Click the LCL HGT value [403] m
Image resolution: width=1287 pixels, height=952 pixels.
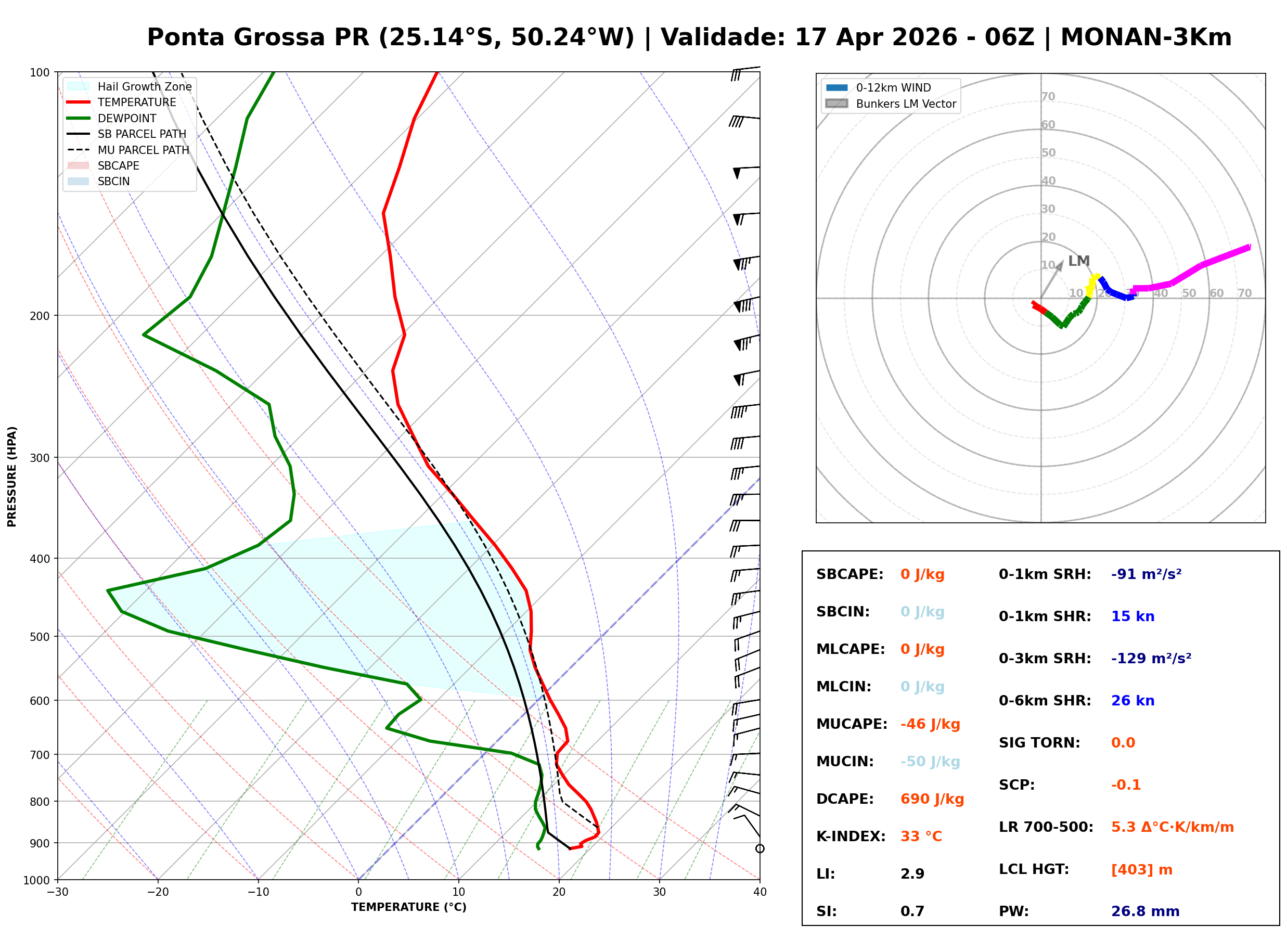tap(1141, 870)
